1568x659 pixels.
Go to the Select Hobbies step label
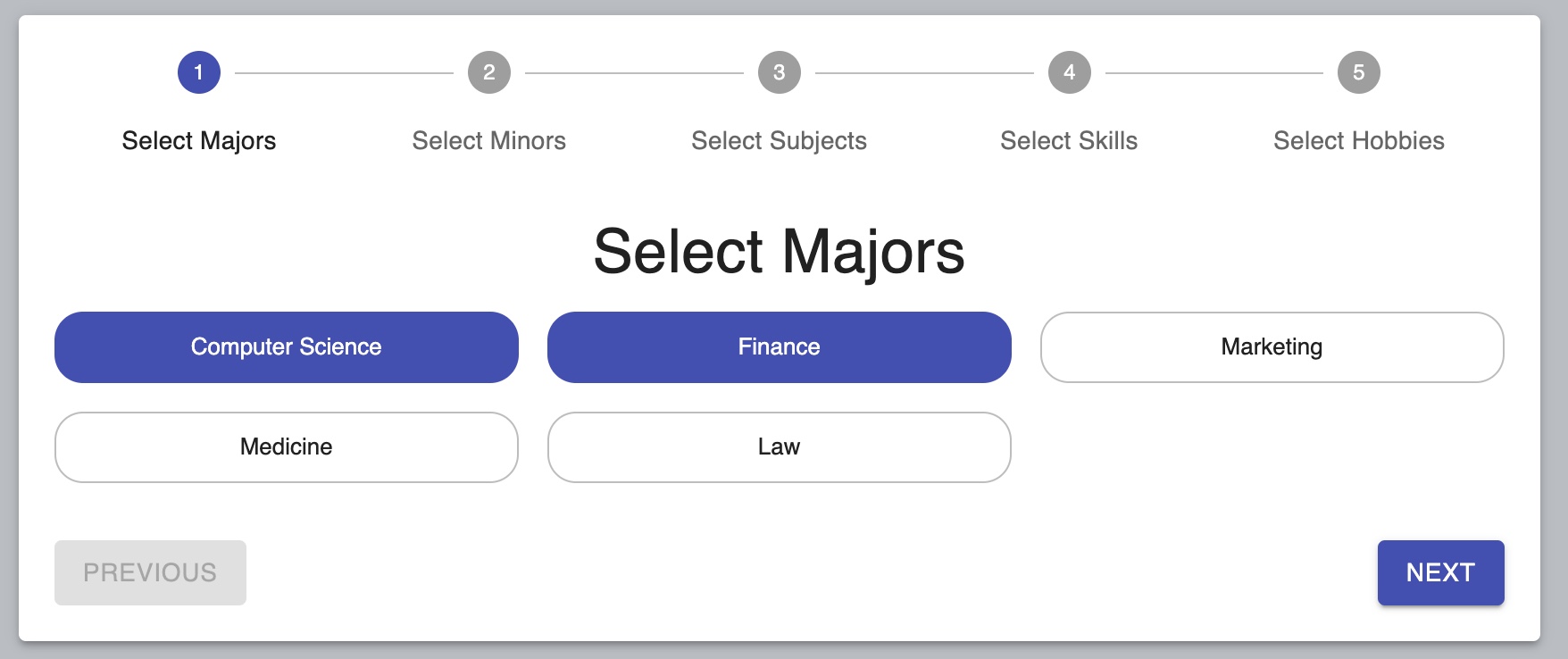click(1359, 140)
